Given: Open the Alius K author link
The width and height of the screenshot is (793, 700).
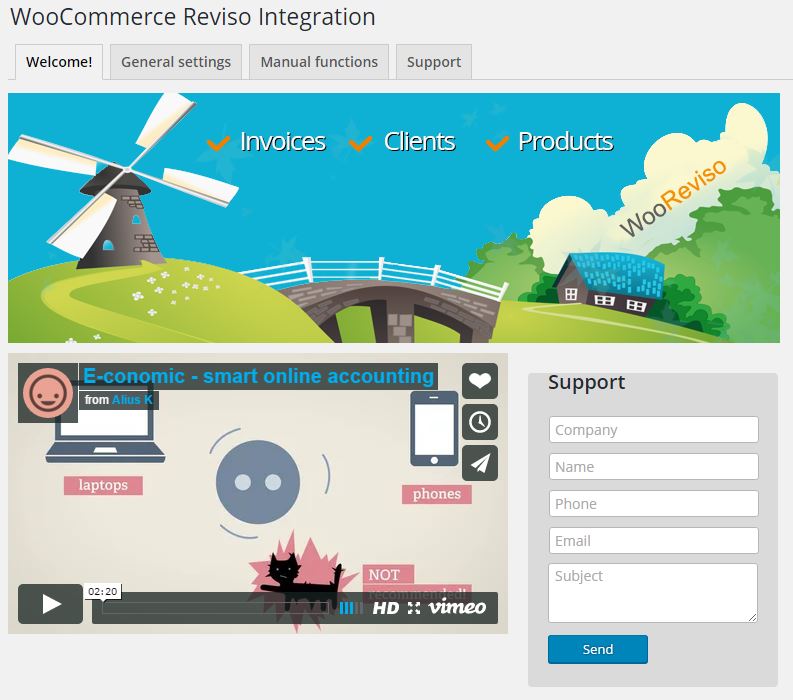Looking at the screenshot, I should (132, 400).
